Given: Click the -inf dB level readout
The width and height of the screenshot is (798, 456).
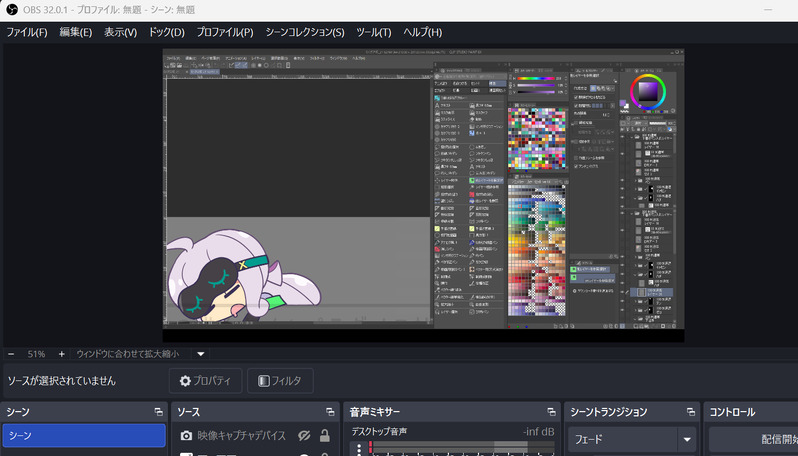Looking at the screenshot, I should (538, 432).
